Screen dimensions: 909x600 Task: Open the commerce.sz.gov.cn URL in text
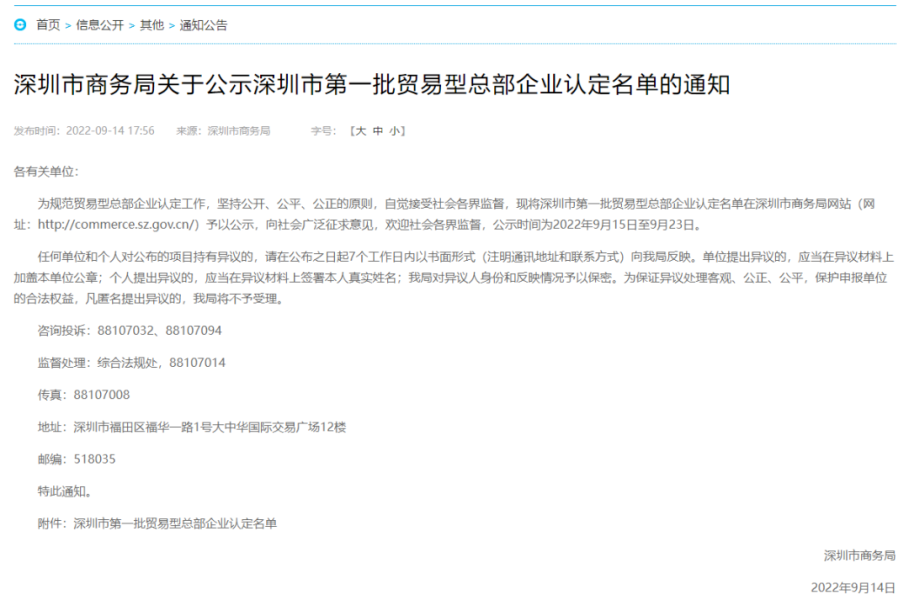click(118, 224)
